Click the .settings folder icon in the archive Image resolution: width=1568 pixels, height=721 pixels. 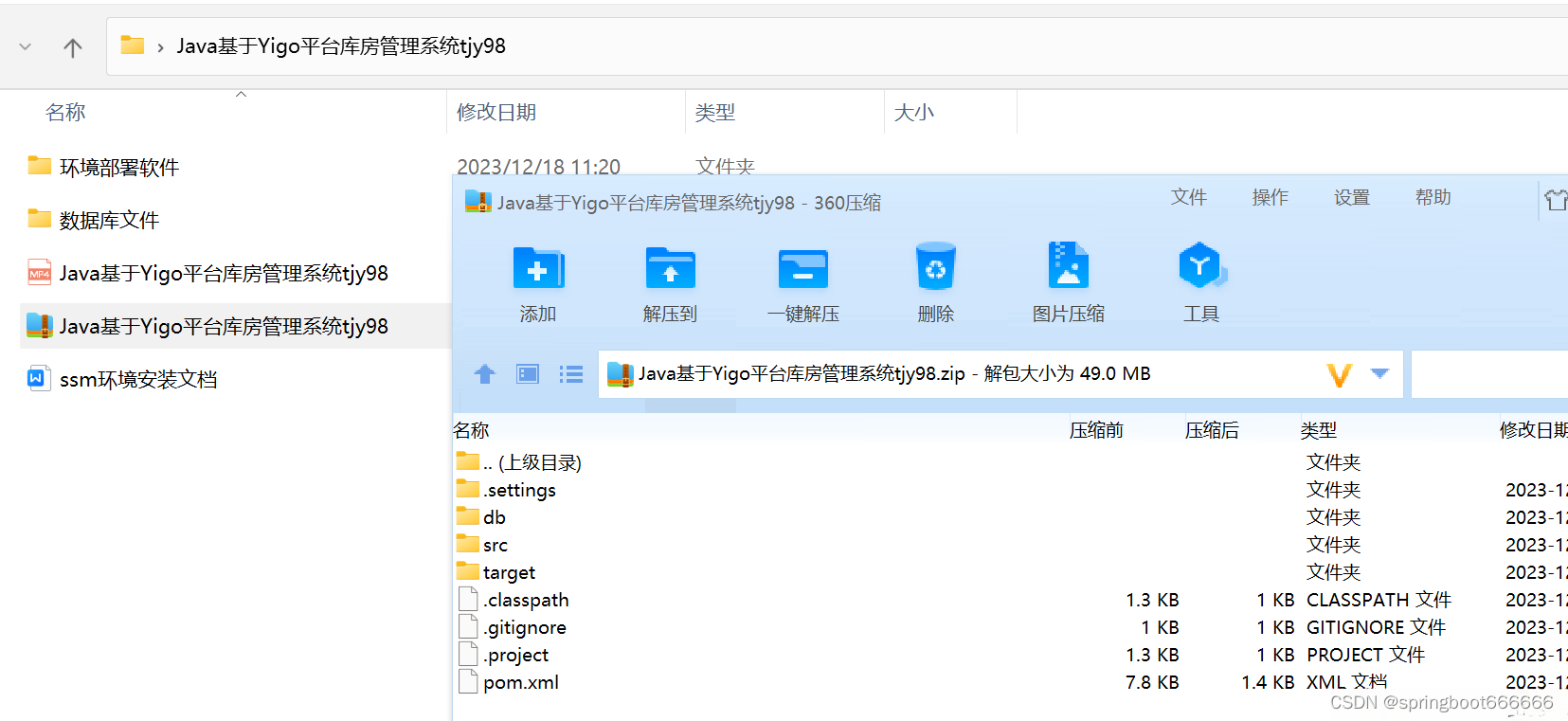[468, 489]
